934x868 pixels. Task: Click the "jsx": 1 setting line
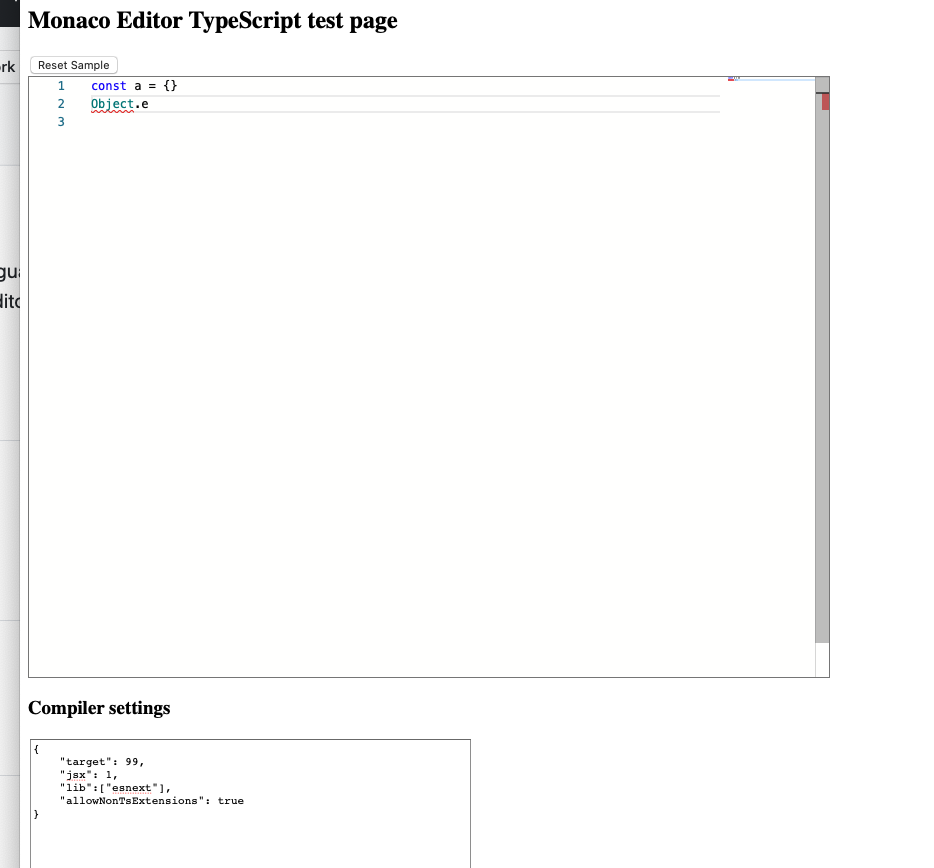pos(89,774)
